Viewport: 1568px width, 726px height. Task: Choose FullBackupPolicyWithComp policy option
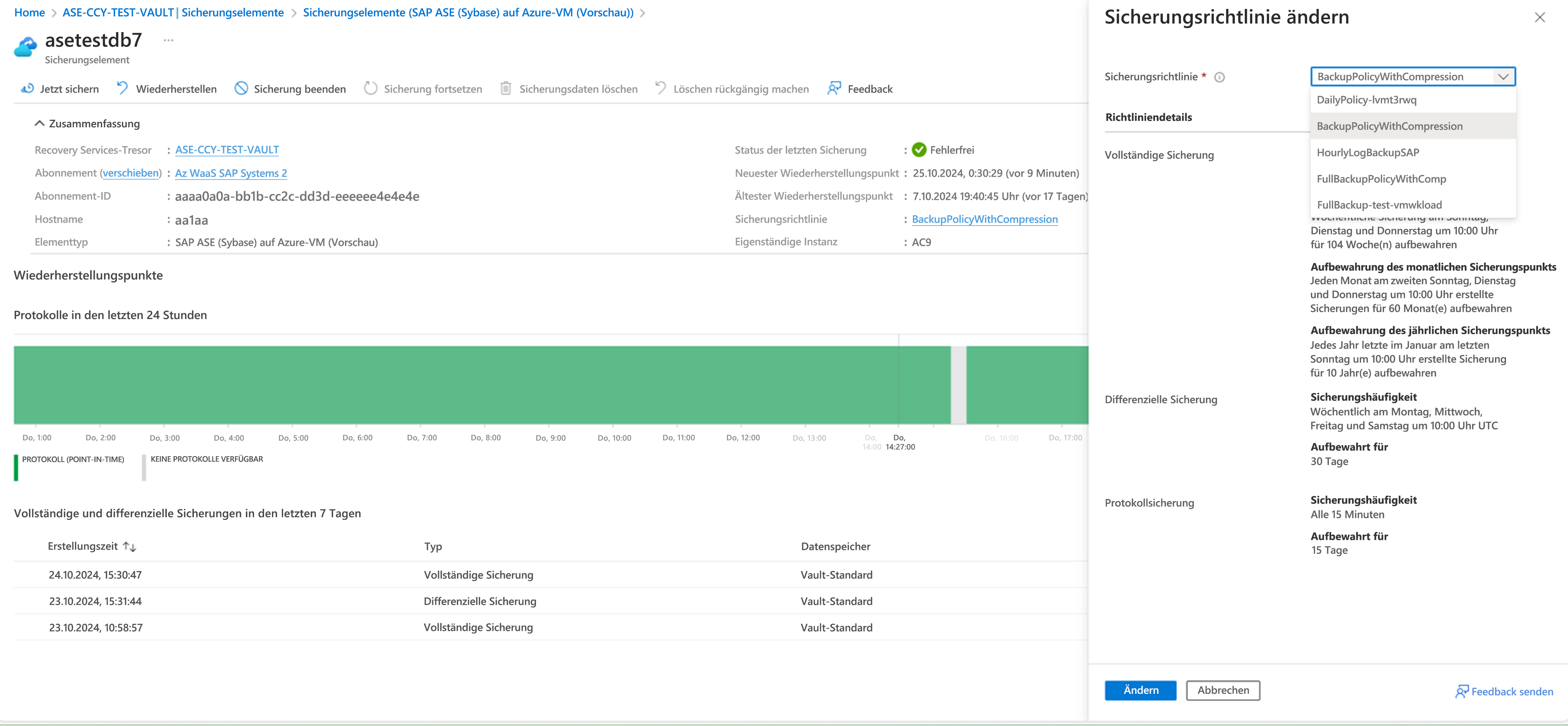click(x=1381, y=179)
